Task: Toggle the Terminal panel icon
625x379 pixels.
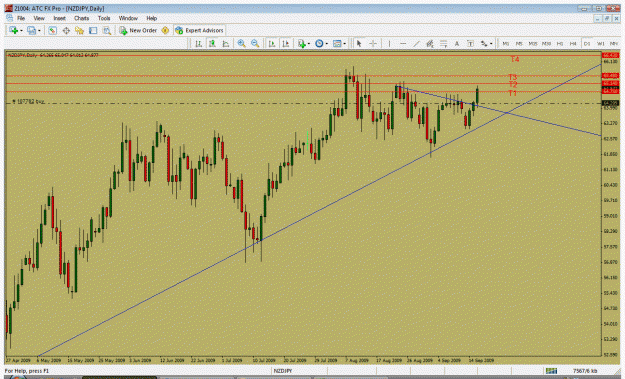Action: coord(93,30)
